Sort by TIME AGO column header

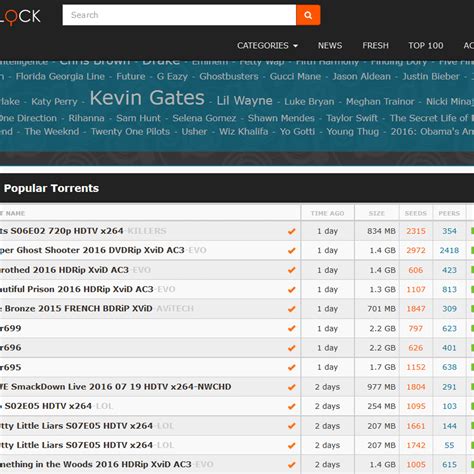[327, 213]
